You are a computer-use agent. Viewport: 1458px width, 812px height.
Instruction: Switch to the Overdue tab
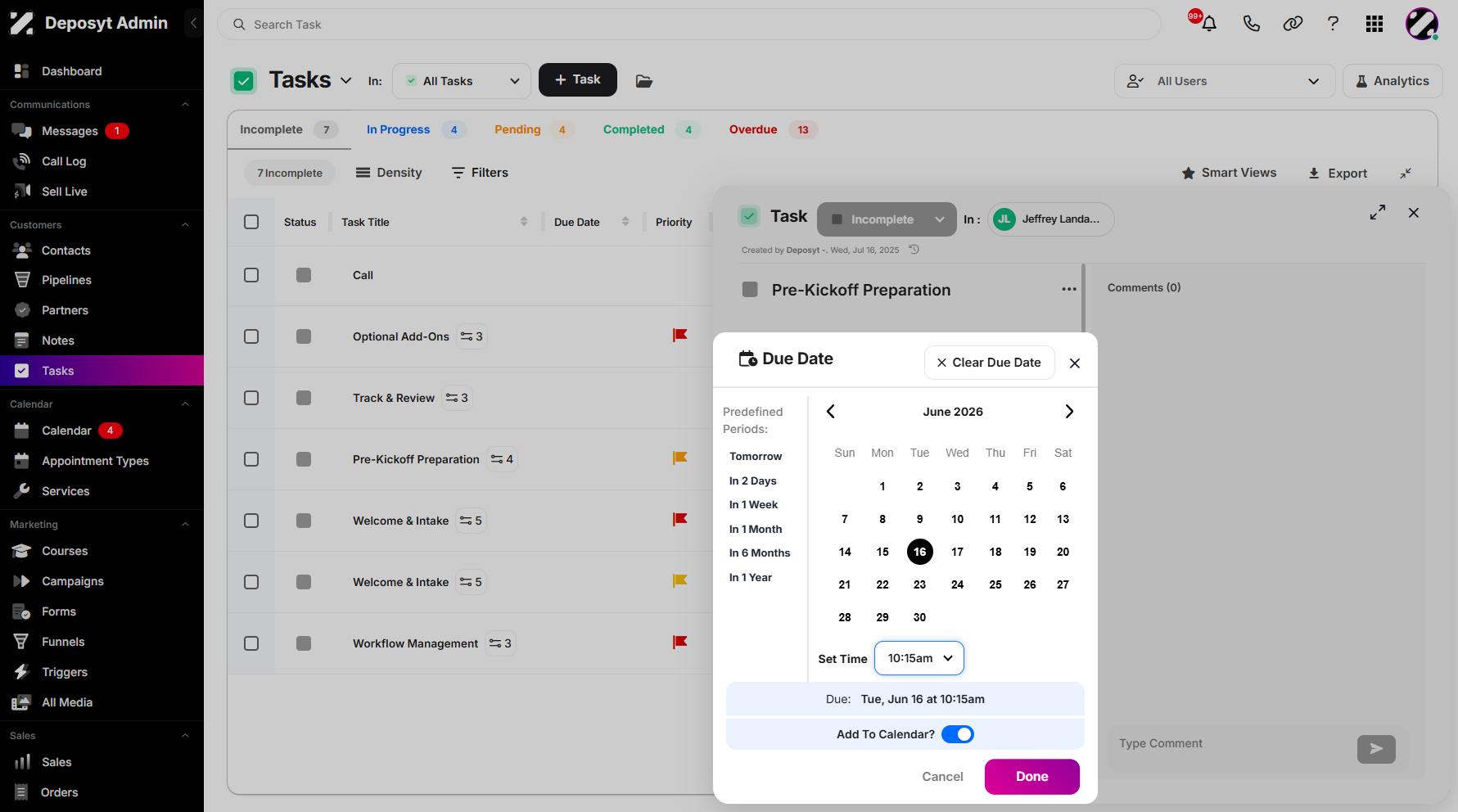click(x=773, y=129)
